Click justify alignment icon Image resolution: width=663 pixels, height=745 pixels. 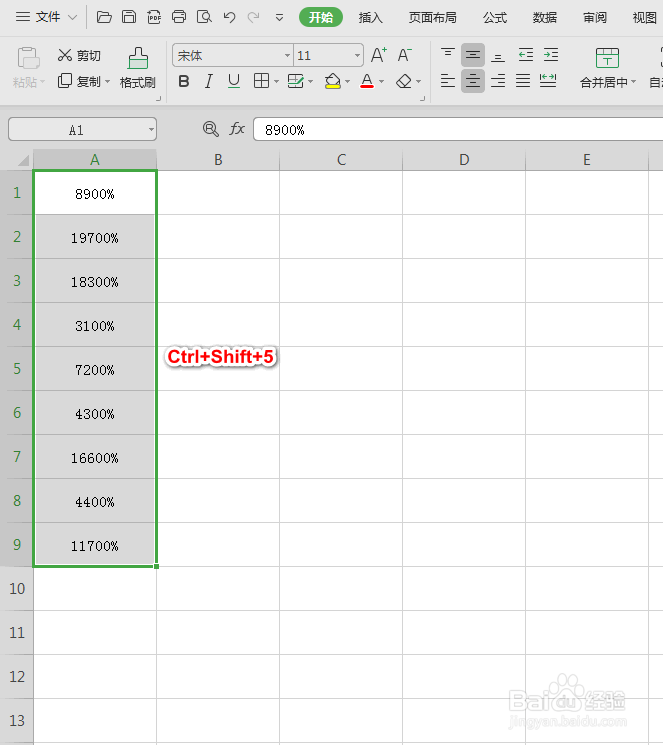pos(523,81)
